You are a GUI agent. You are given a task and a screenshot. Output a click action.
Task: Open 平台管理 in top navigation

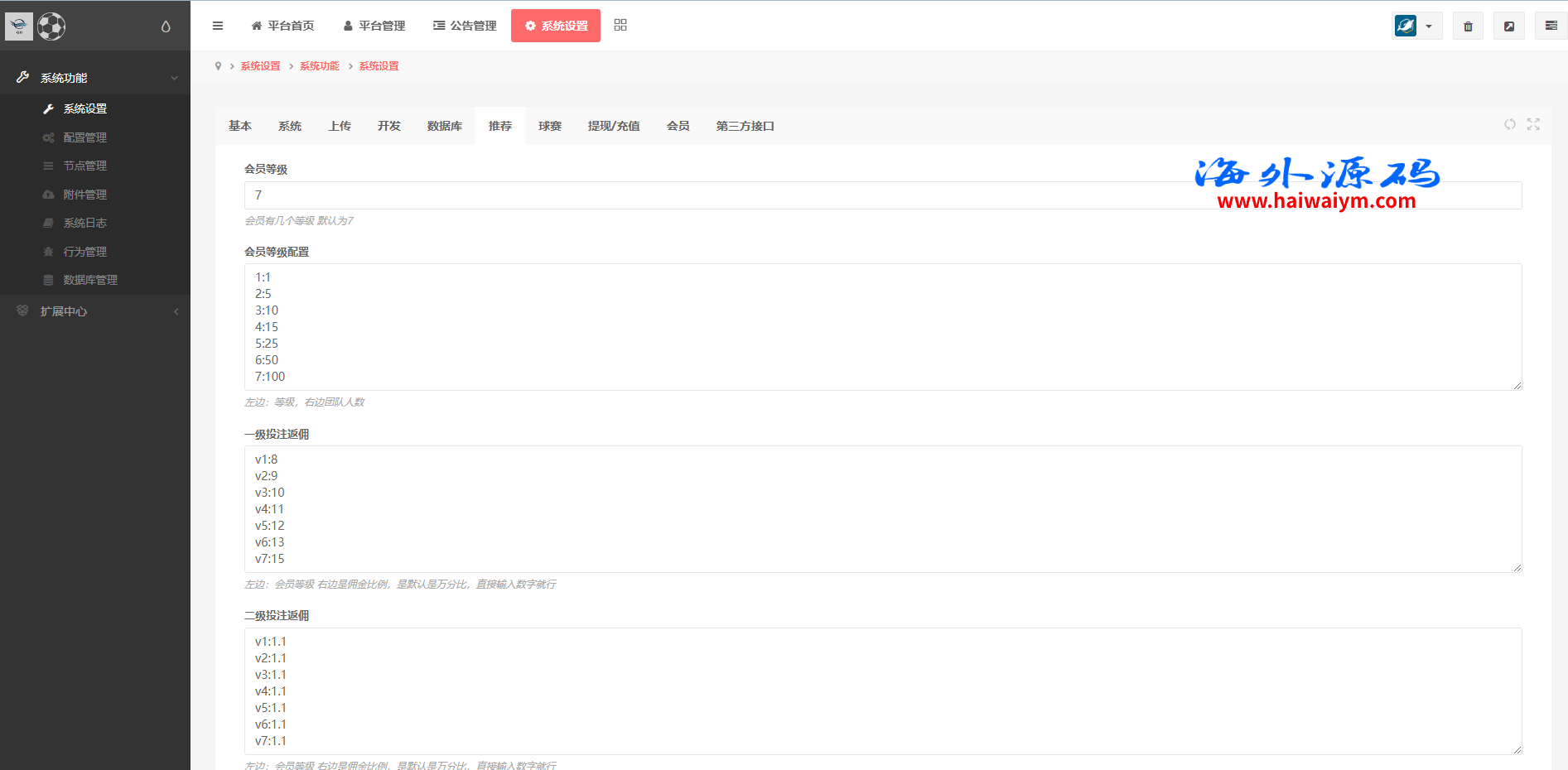(x=374, y=26)
